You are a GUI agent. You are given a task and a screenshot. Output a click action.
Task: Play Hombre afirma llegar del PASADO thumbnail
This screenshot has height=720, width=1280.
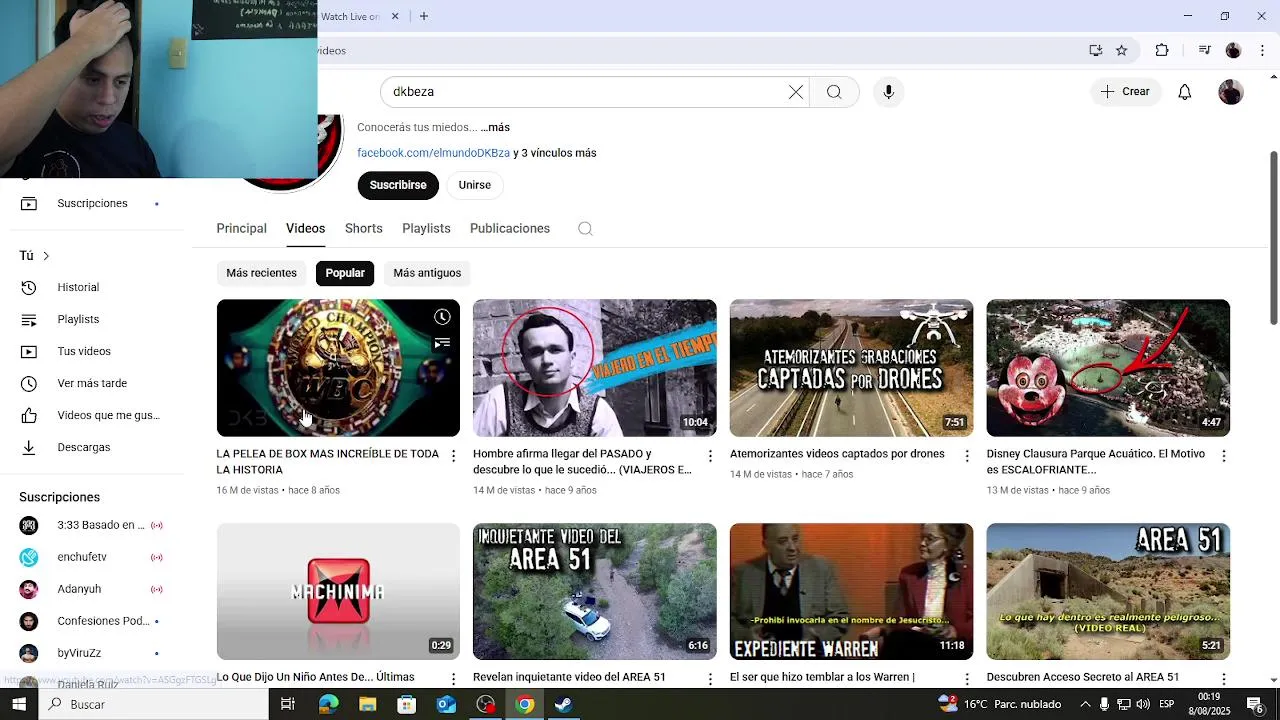595,368
